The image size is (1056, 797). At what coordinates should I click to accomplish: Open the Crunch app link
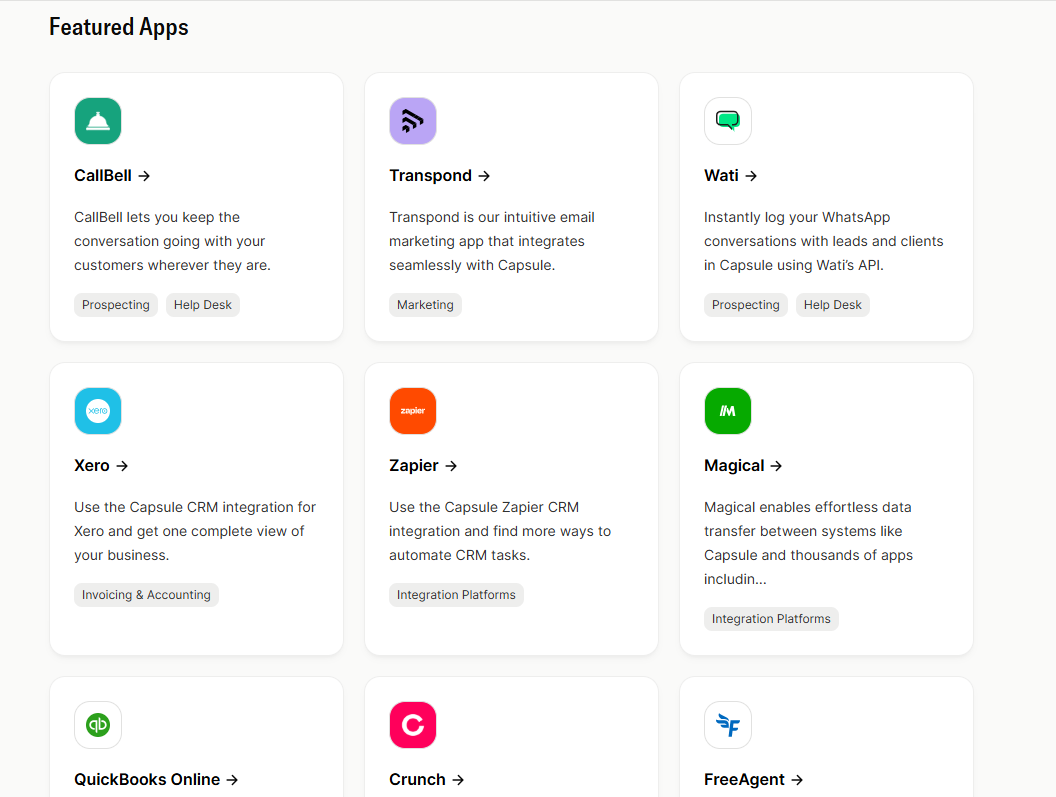(426, 779)
